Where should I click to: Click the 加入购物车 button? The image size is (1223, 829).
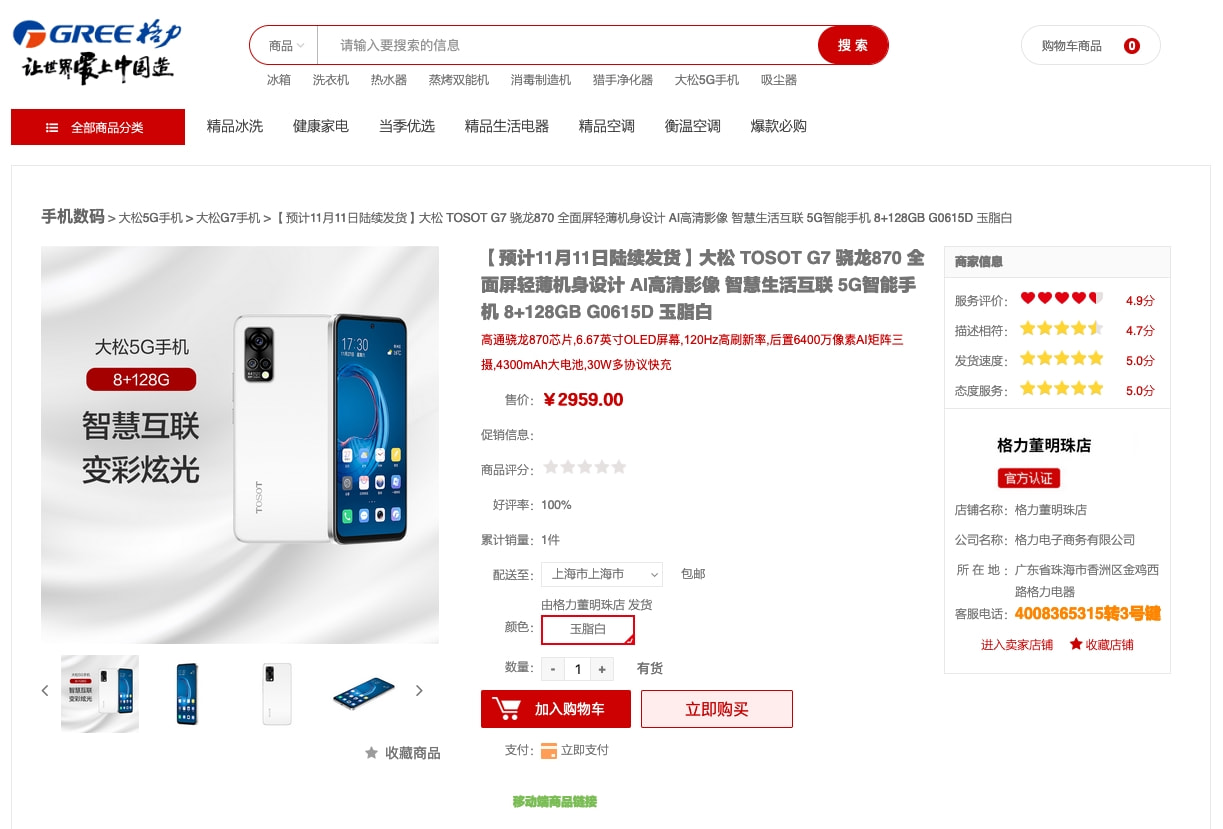556,709
